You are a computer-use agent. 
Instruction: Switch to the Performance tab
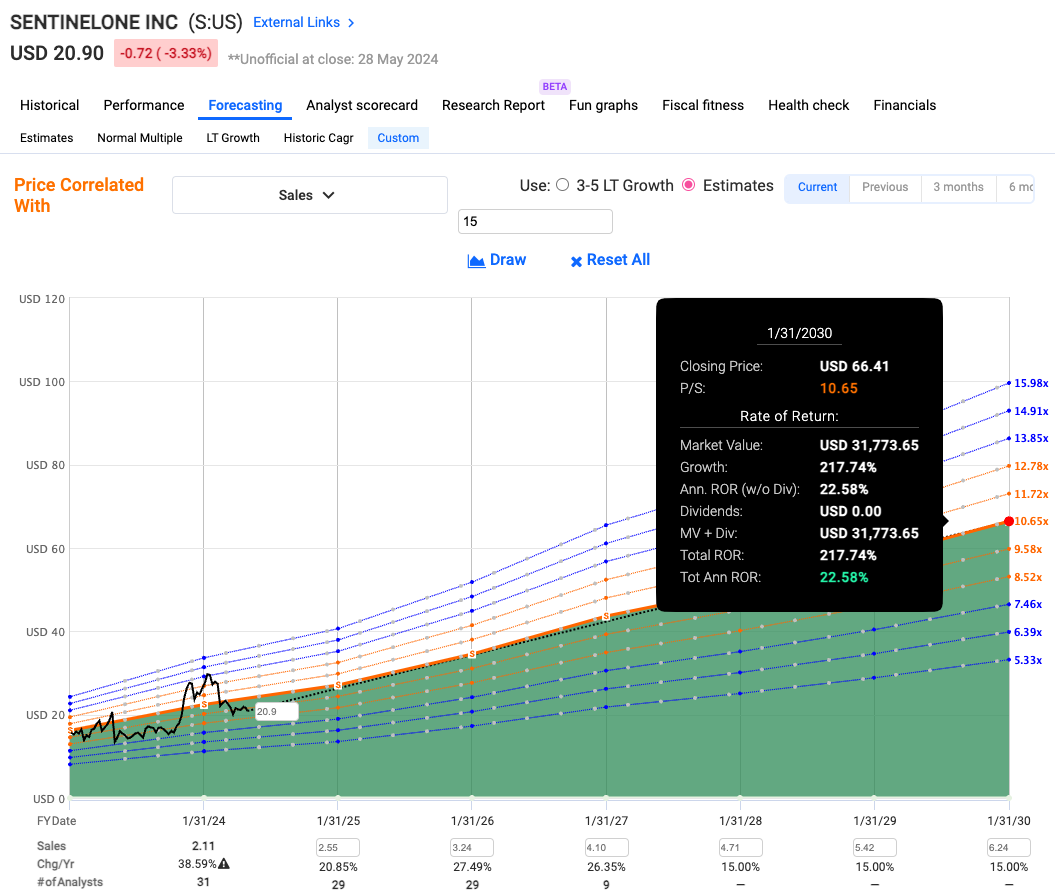144,105
